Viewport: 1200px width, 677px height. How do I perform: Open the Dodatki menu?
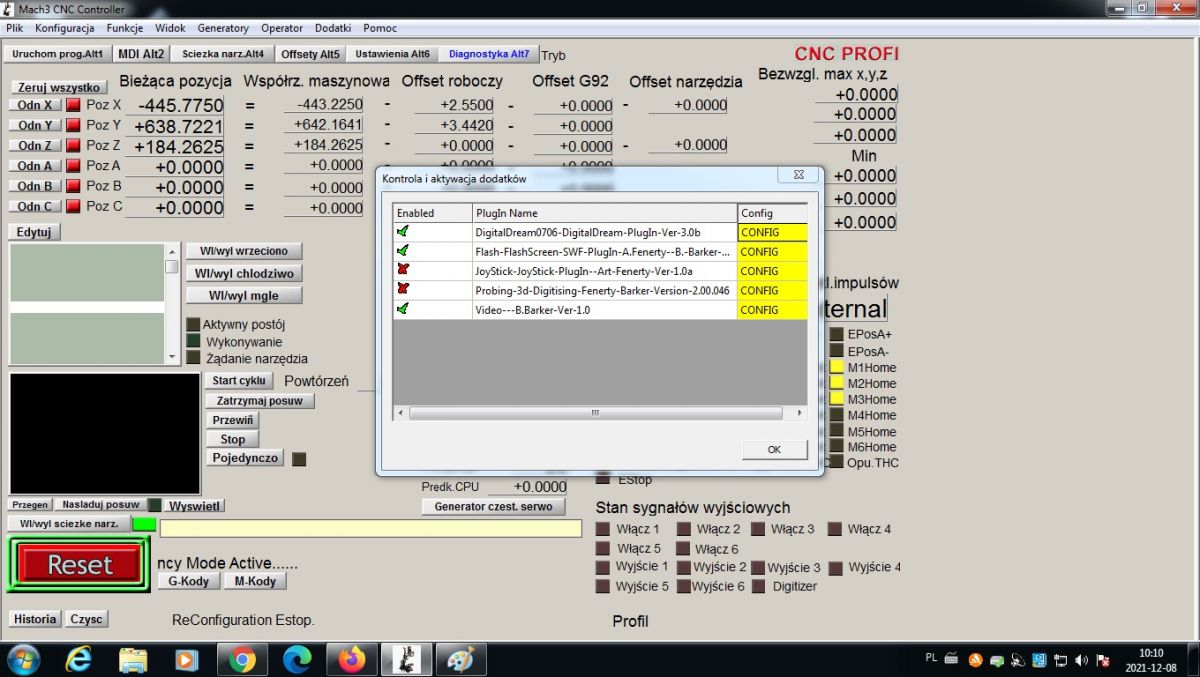click(333, 28)
